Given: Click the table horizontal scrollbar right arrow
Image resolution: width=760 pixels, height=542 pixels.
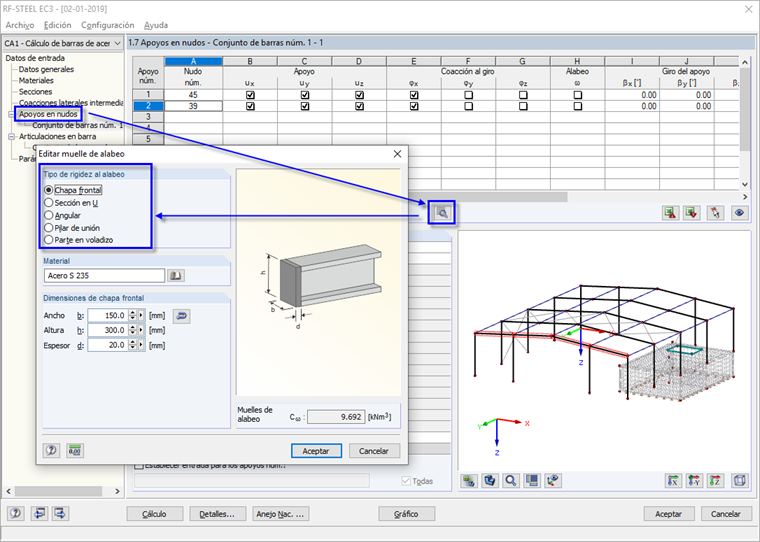Looking at the screenshot, I should [x=745, y=197].
